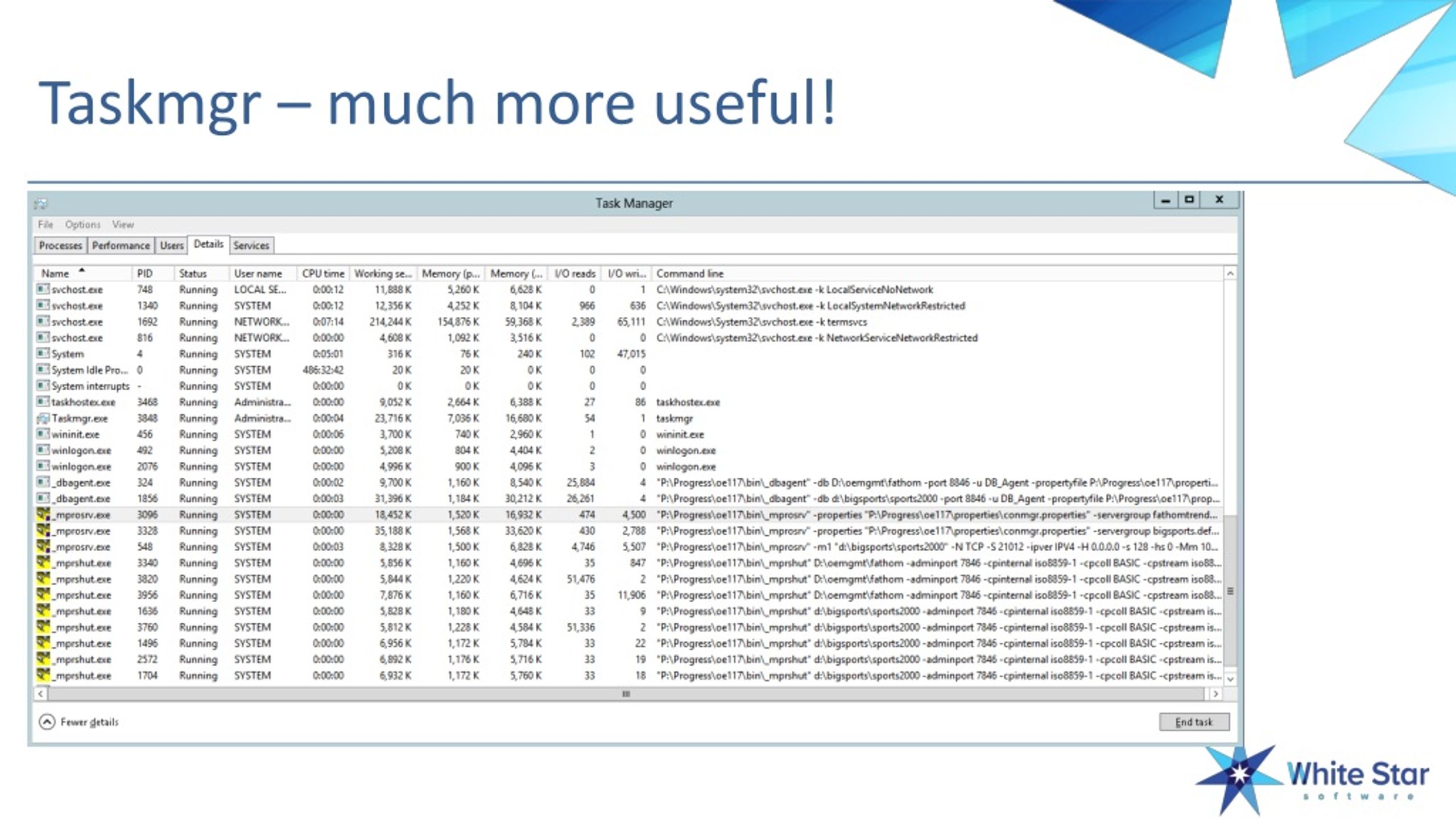
Task: Click the horizontal scrollbar right arrow
Action: [x=1215, y=694]
